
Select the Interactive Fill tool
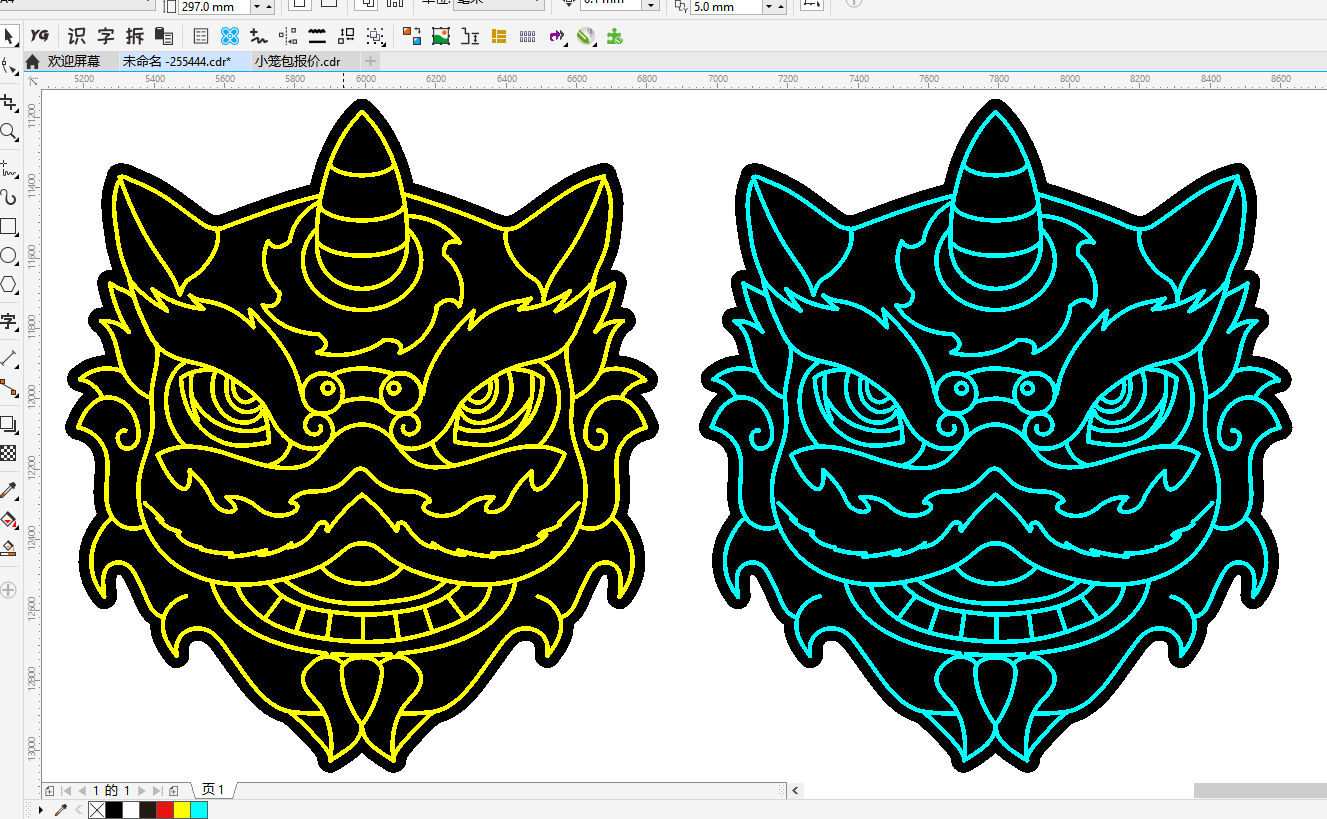click(x=9, y=520)
